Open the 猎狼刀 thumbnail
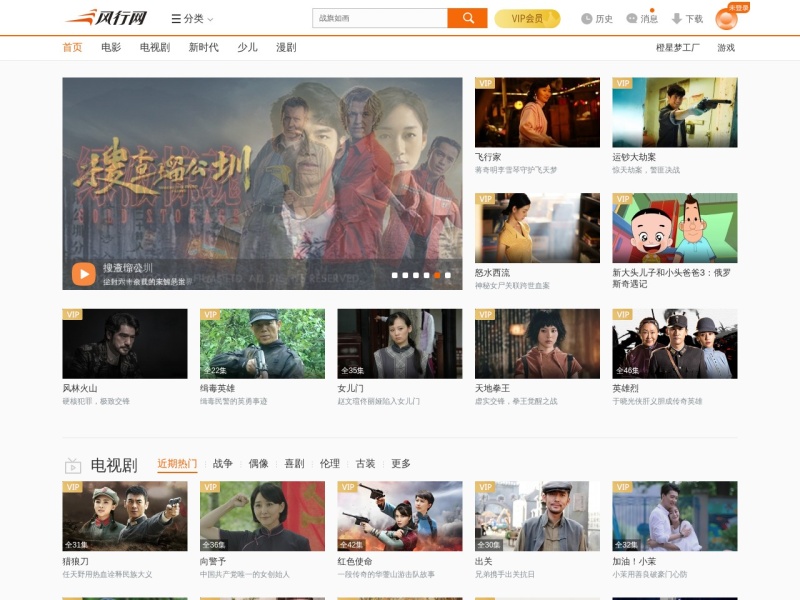This screenshot has height=600, width=800. [x=124, y=516]
